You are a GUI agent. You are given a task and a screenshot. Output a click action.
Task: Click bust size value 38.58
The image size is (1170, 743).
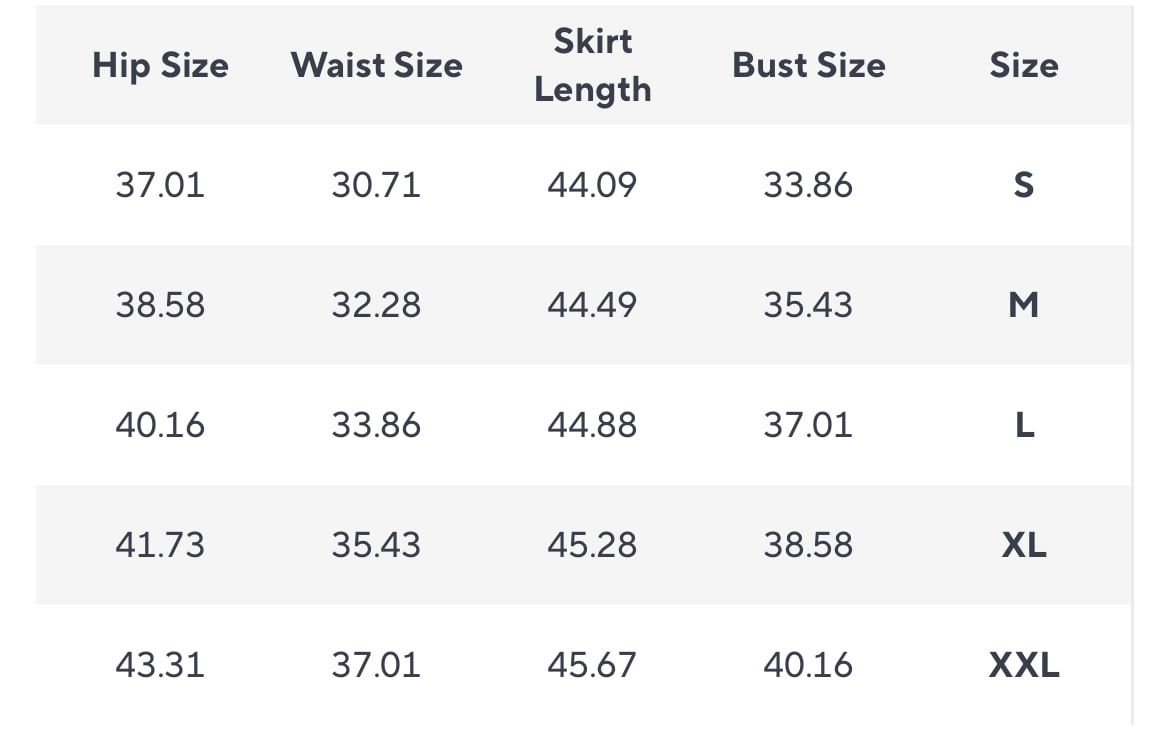tap(808, 545)
